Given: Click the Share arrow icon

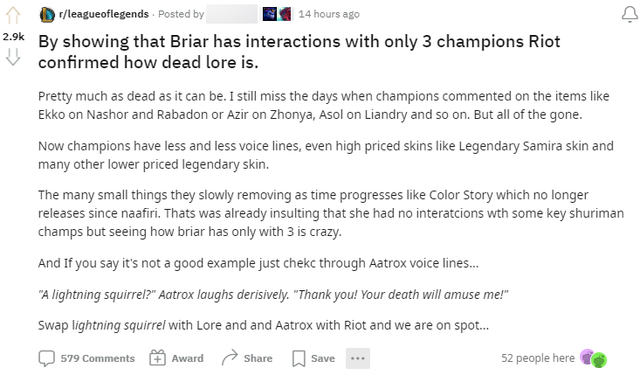Looking at the screenshot, I should point(229,358).
